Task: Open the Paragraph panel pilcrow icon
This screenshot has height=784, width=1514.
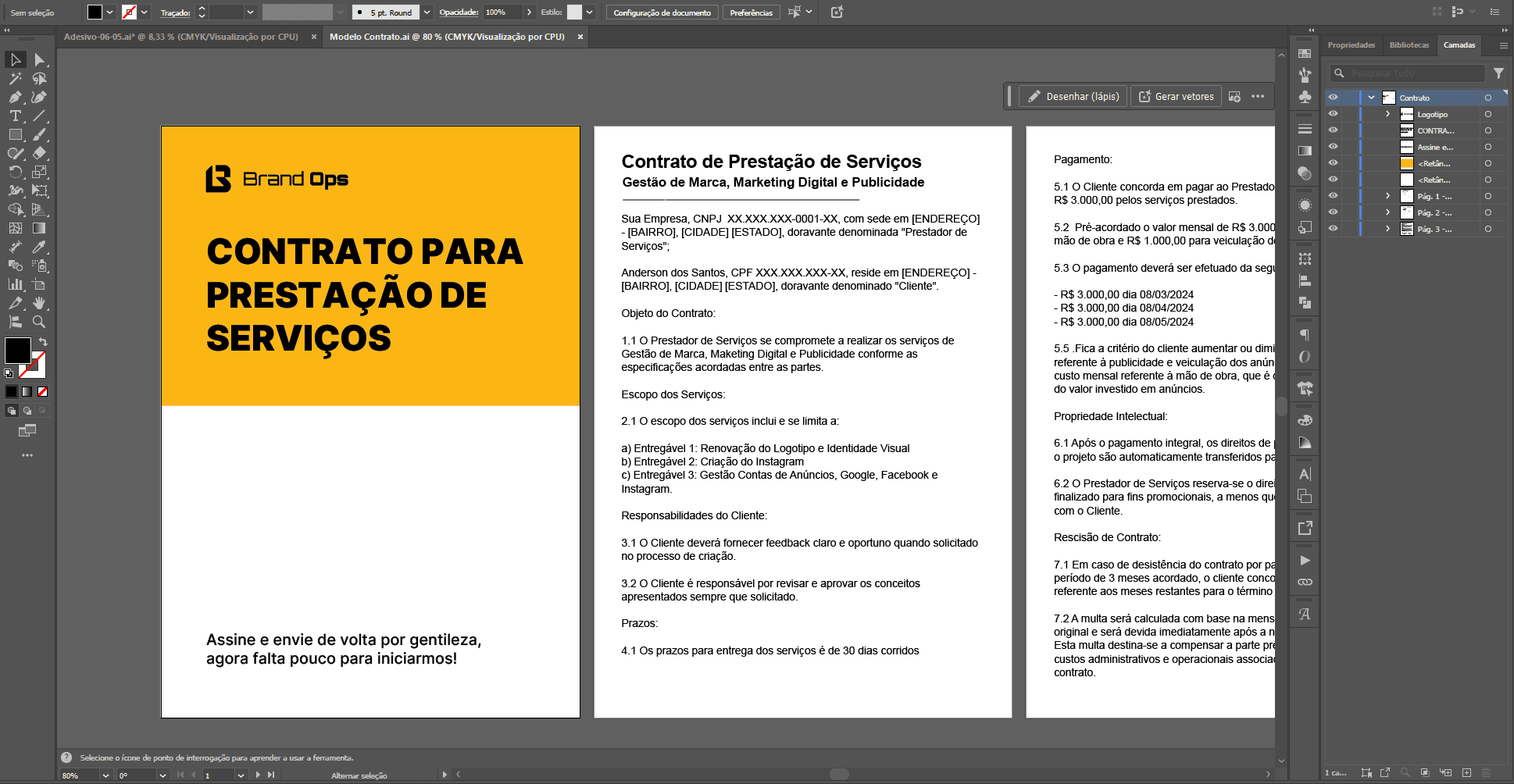Action: [1305, 335]
